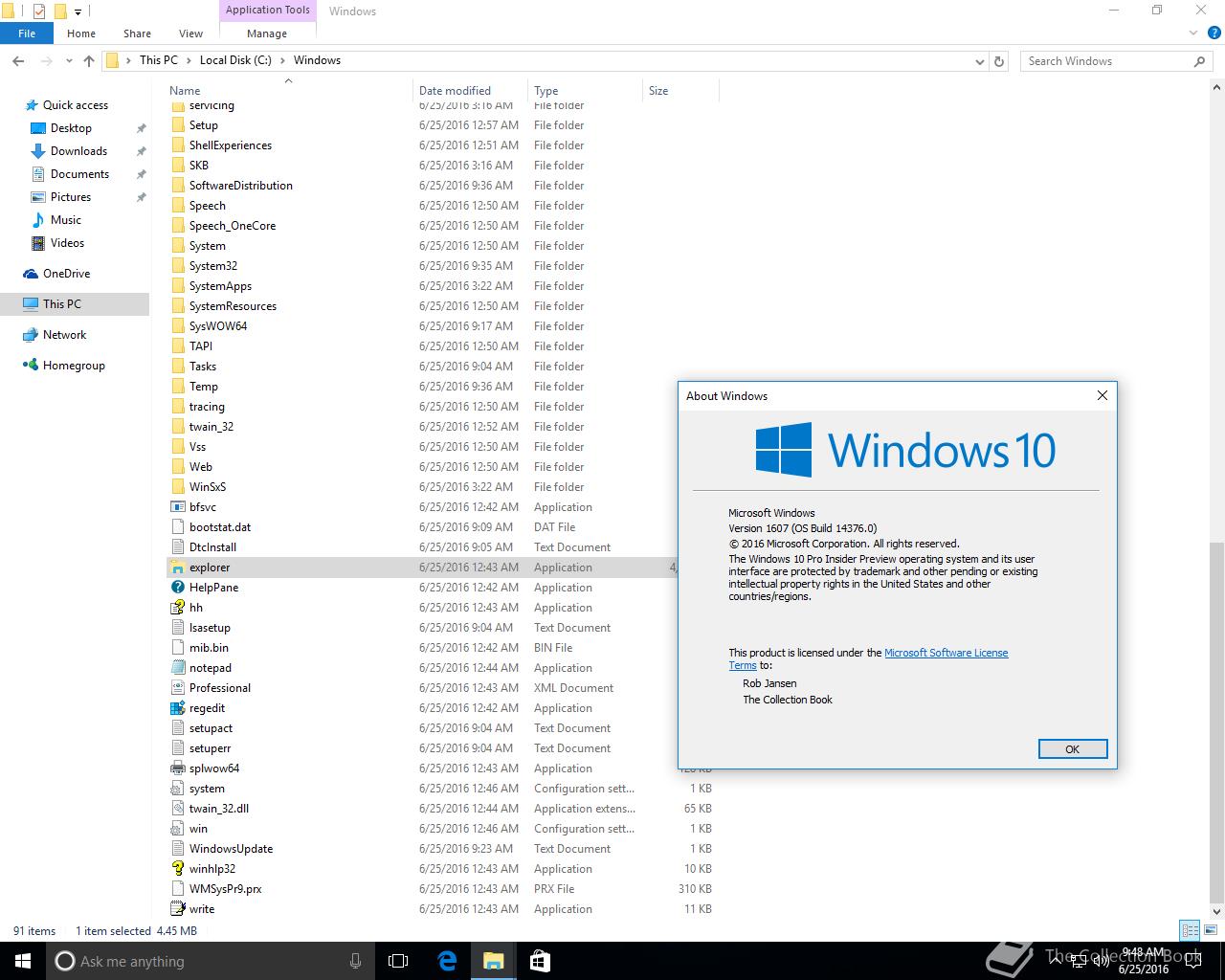Open Windows Store from taskbar
The image size is (1225, 980).
pyautogui.click(x=540, y=961)
